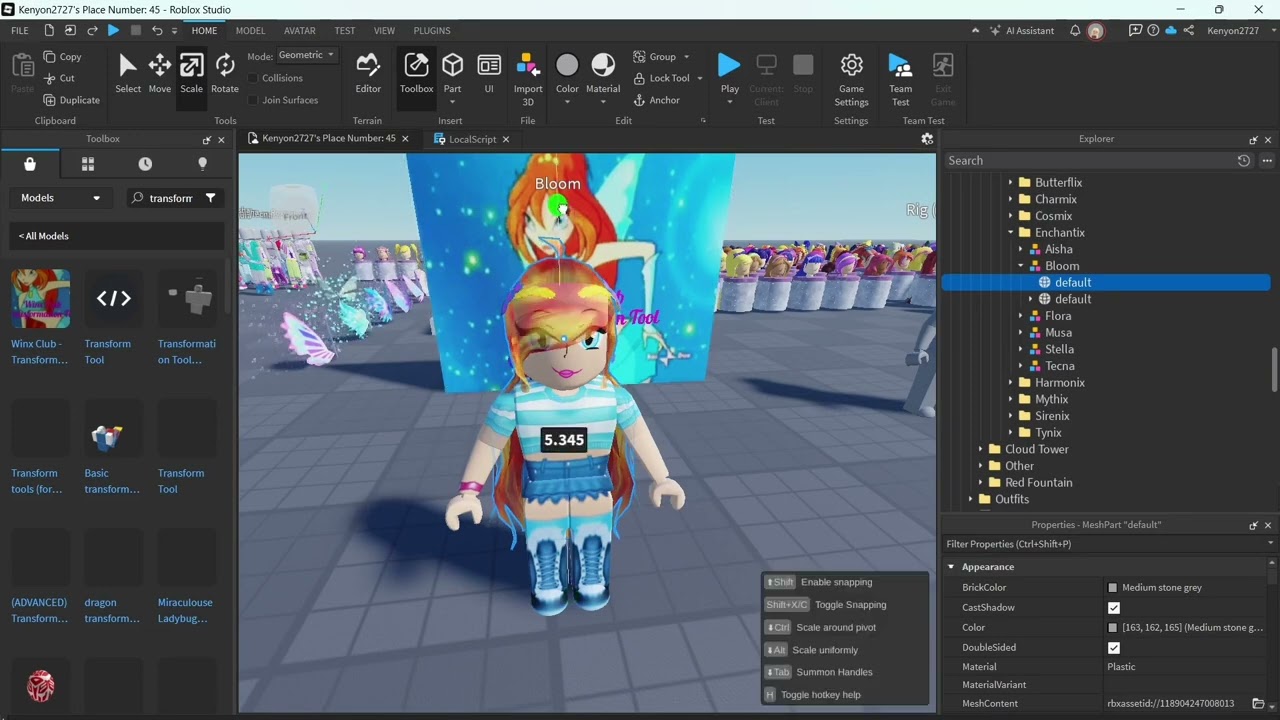Switch to VIEW ribbon tab

384,30
